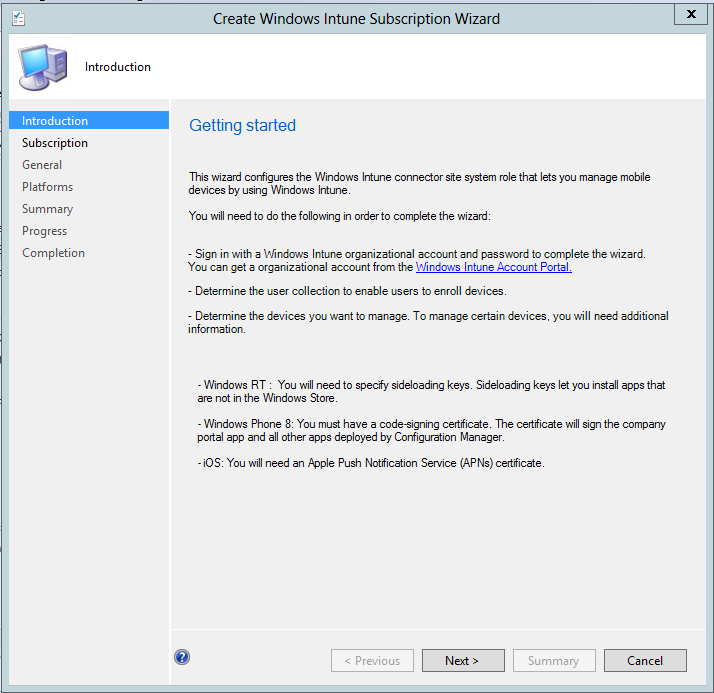This screenshot has width=714, height=693.
Task: Click "Determine the user collection" line
Action: [347, 291]
